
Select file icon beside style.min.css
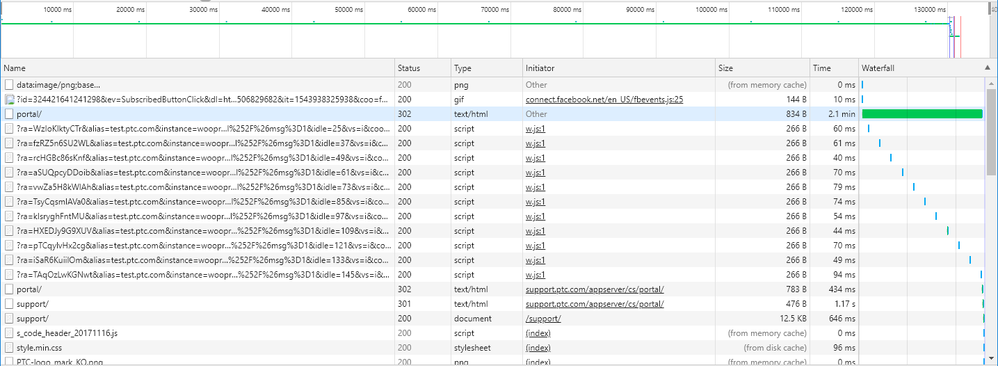pyautogui.click(x=9, y=348)
